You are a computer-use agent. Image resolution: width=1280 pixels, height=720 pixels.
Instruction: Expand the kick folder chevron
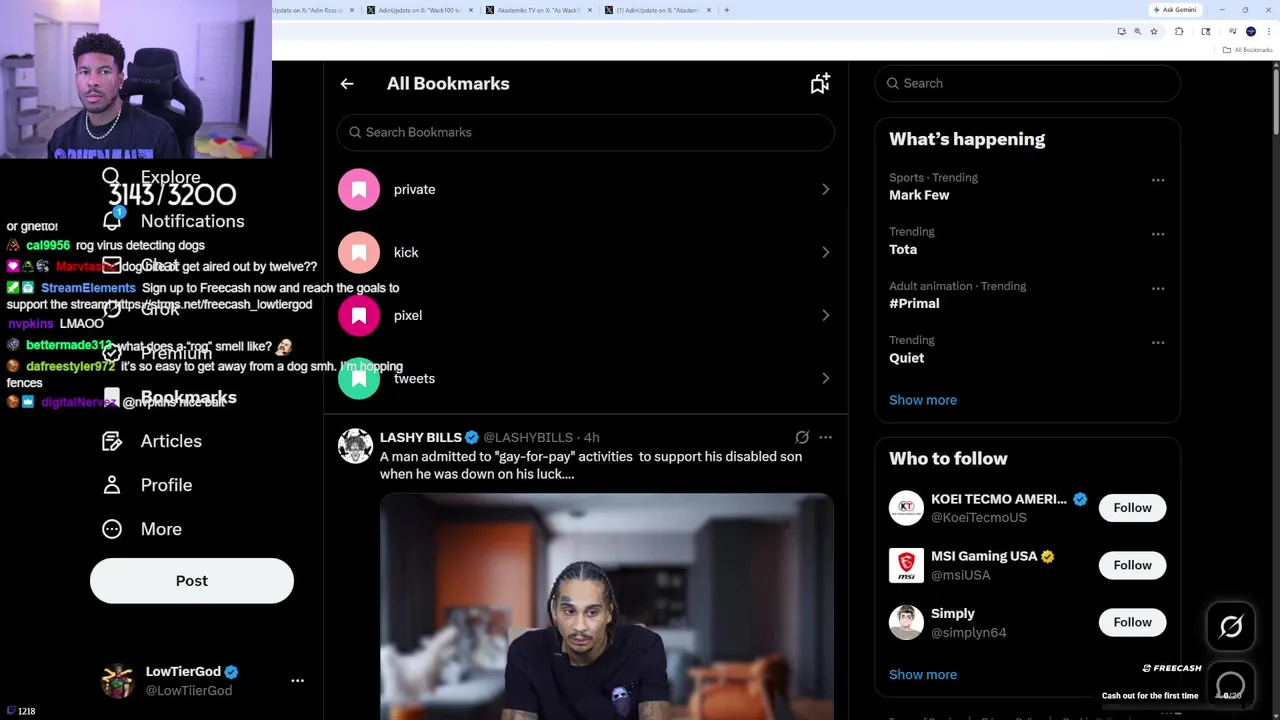825,253
